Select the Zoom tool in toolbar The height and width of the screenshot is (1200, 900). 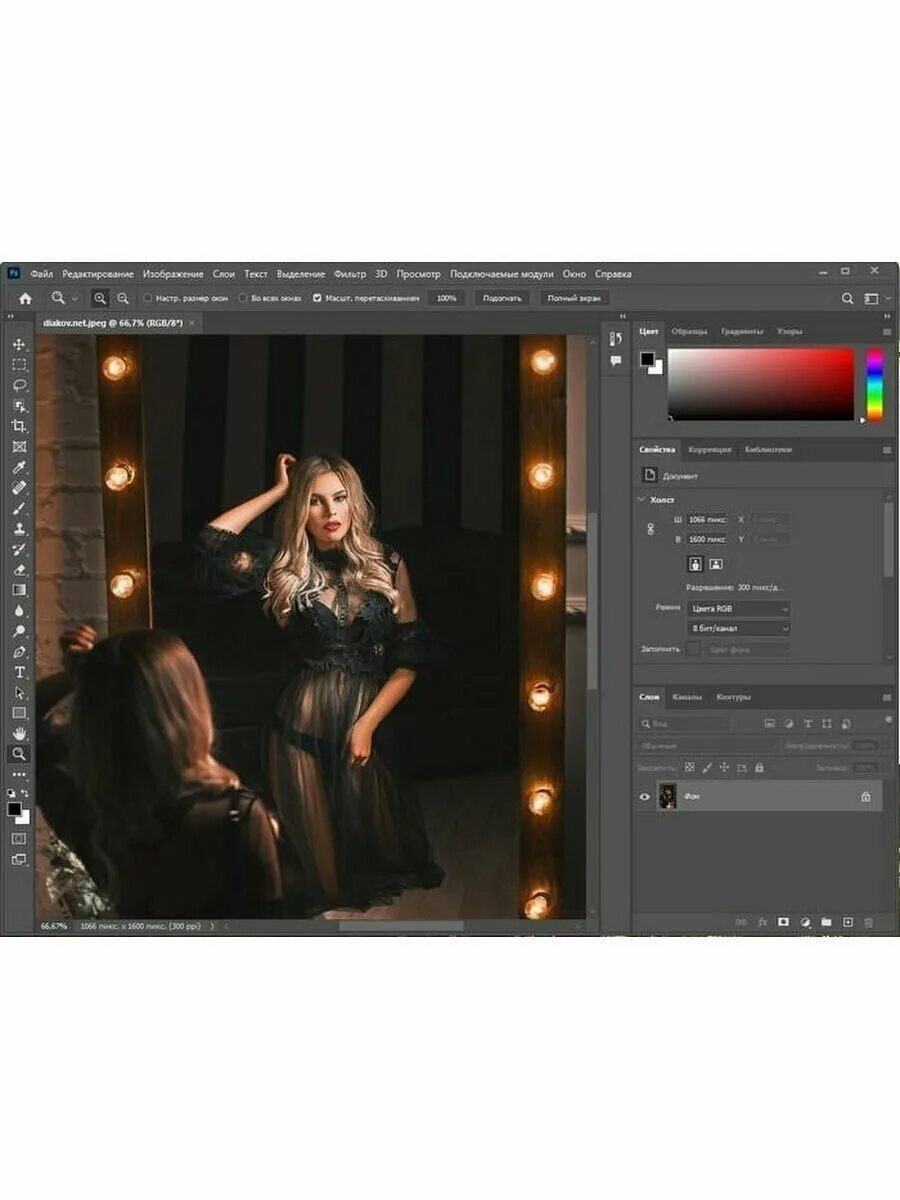click(x=19, y=754)
